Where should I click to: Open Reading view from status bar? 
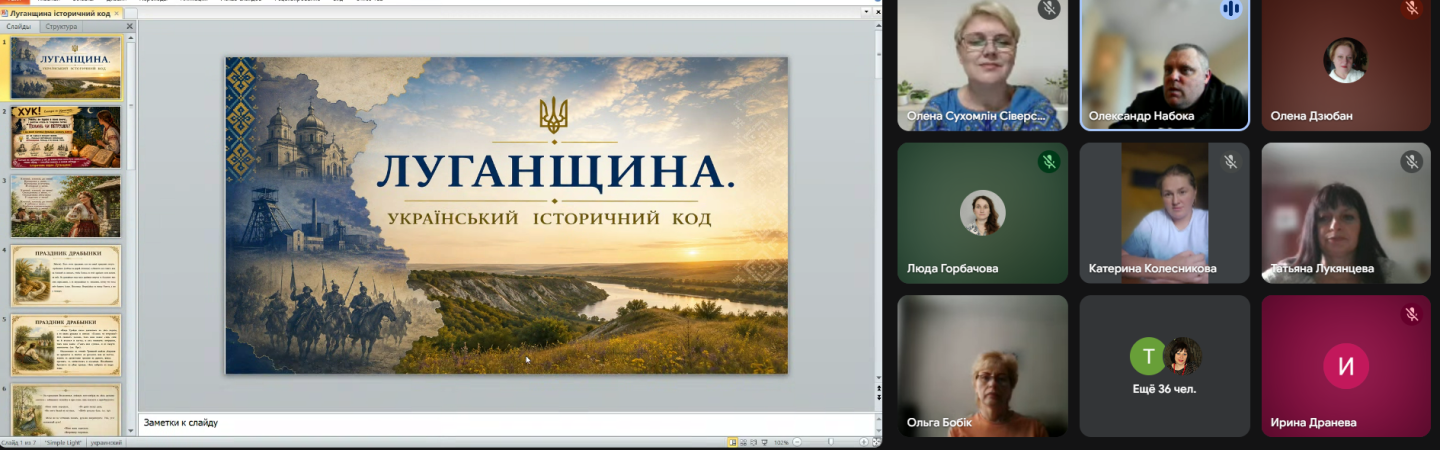754,442
